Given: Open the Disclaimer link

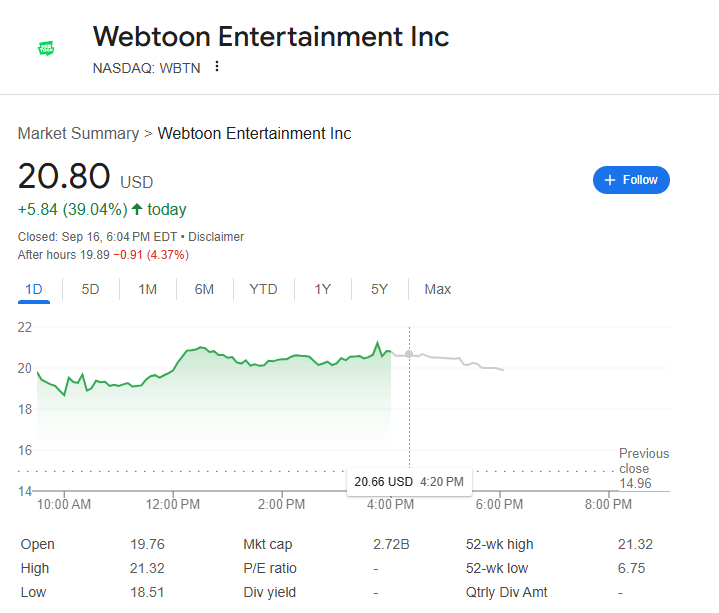Looking at the screenshot, I should coord(216,237).
